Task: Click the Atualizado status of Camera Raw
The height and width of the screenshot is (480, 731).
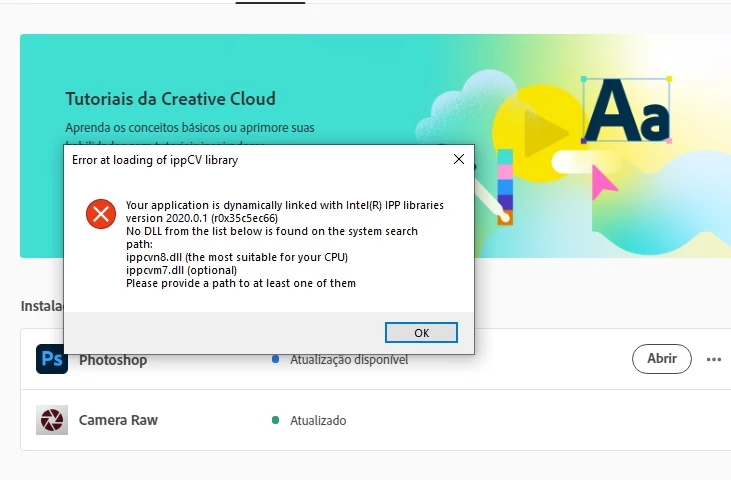Action: coord(318,420)
